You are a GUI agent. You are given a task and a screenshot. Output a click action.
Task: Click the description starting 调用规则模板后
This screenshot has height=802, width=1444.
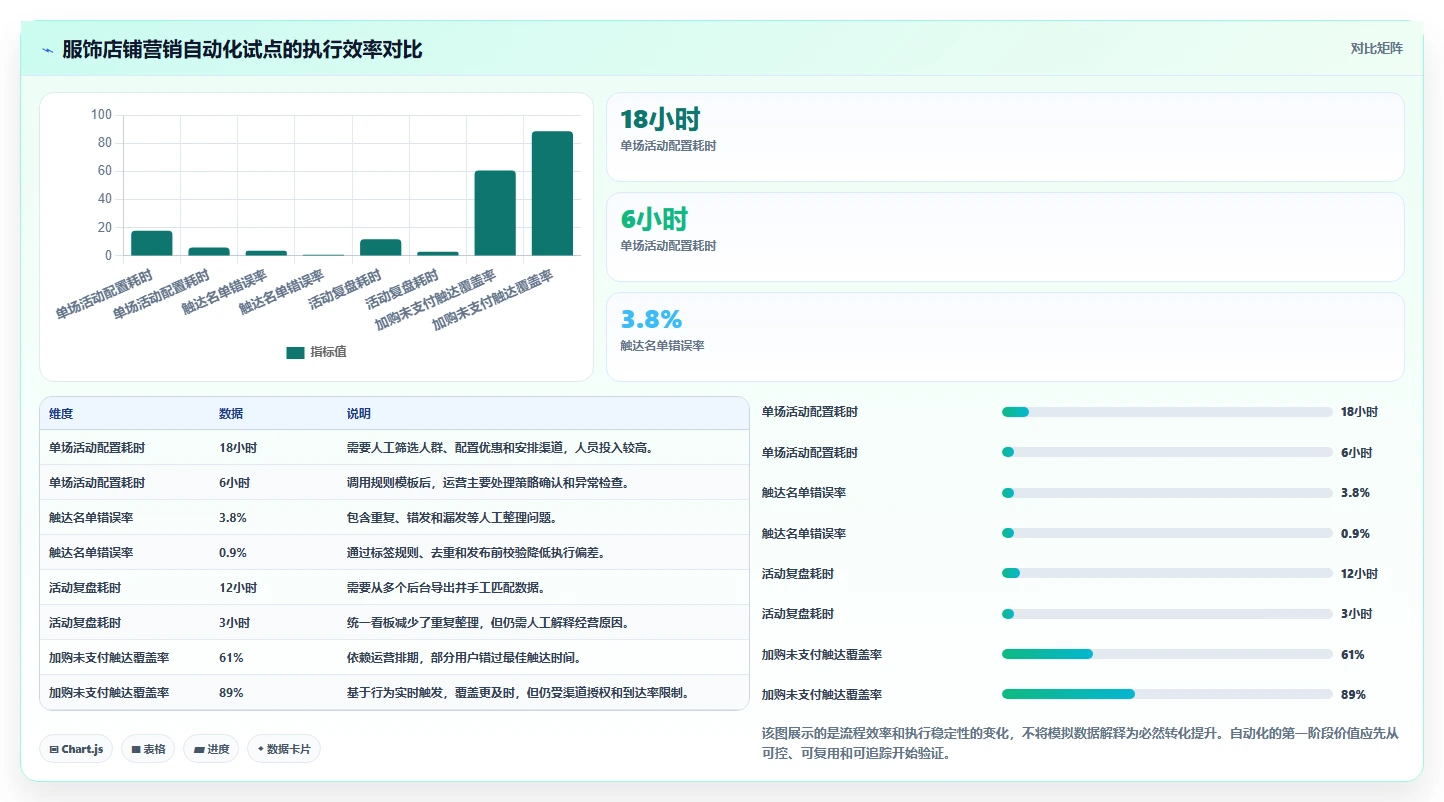pos(488,483)
